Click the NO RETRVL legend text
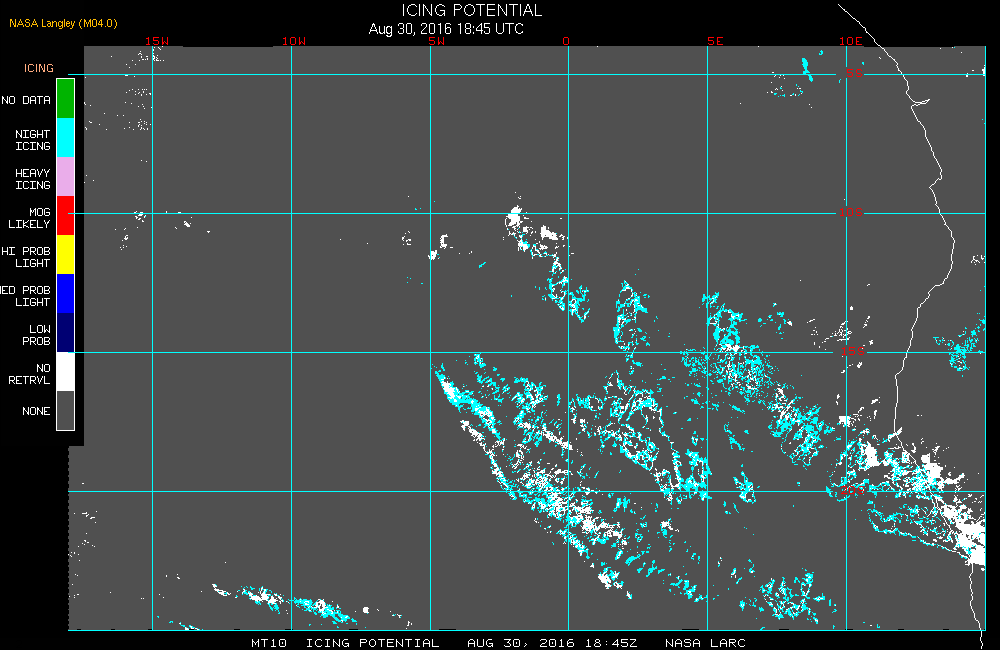 click(x=29, y=374)
